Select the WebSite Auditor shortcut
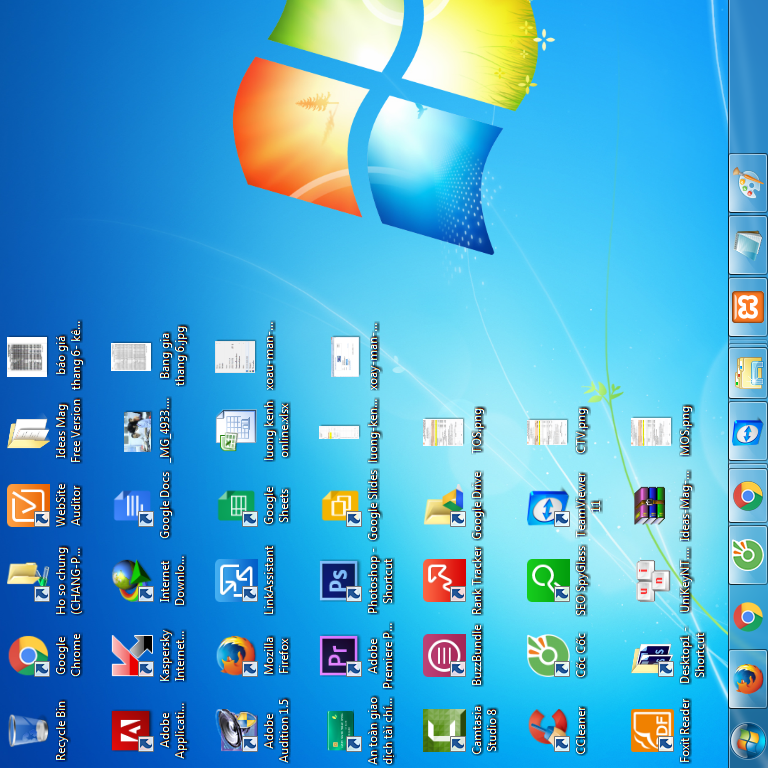 tap(28, 505)
